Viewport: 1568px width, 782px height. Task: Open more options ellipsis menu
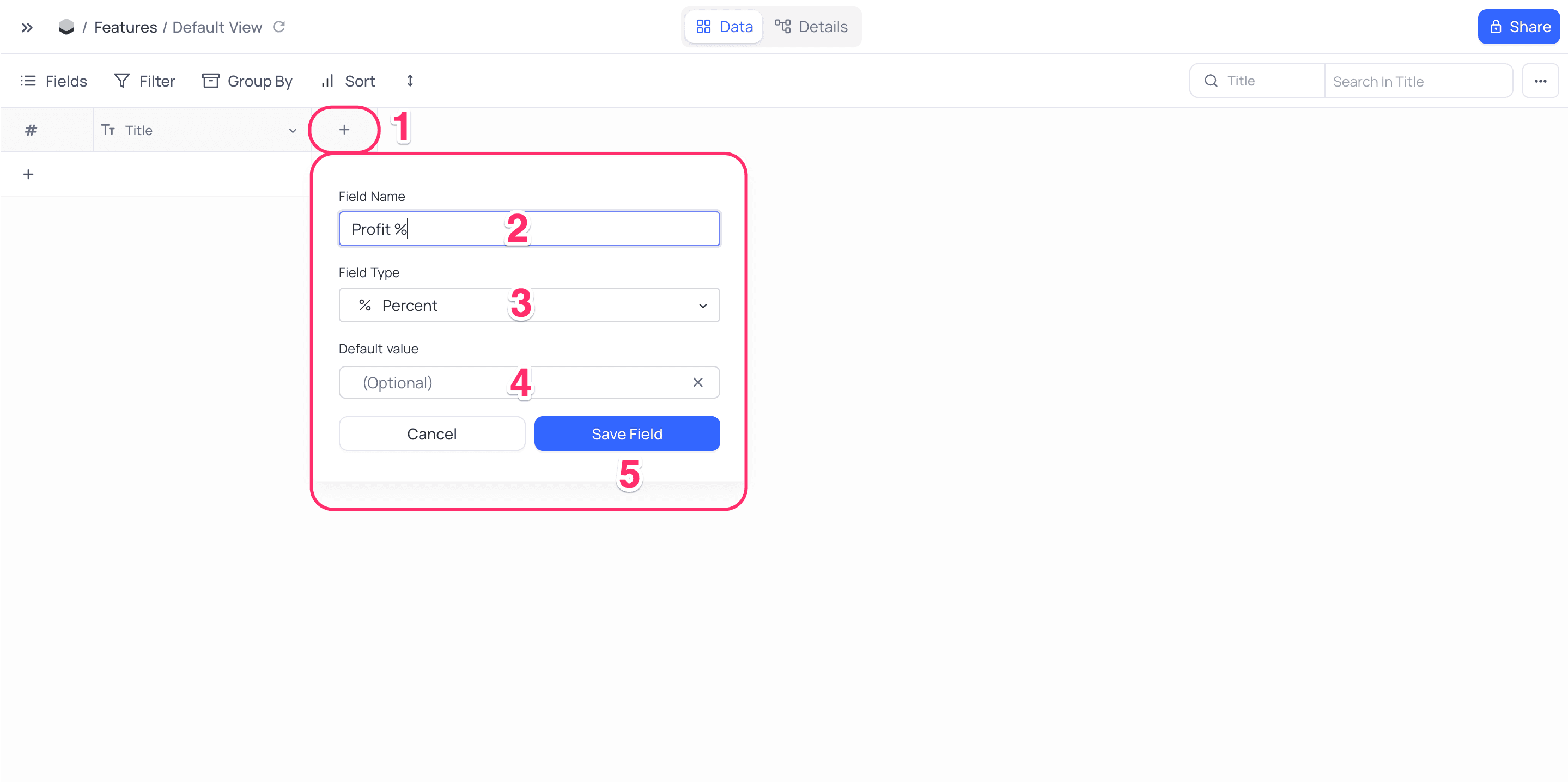(1540, 81)
